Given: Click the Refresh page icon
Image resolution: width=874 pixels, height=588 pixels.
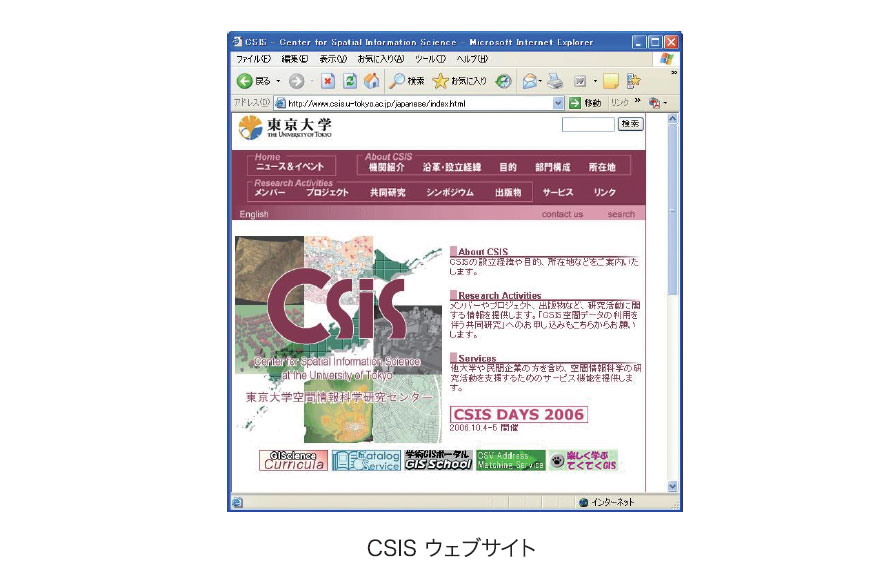Looking at the screenshot, I should pyautogui.click(x=350, y=80).
